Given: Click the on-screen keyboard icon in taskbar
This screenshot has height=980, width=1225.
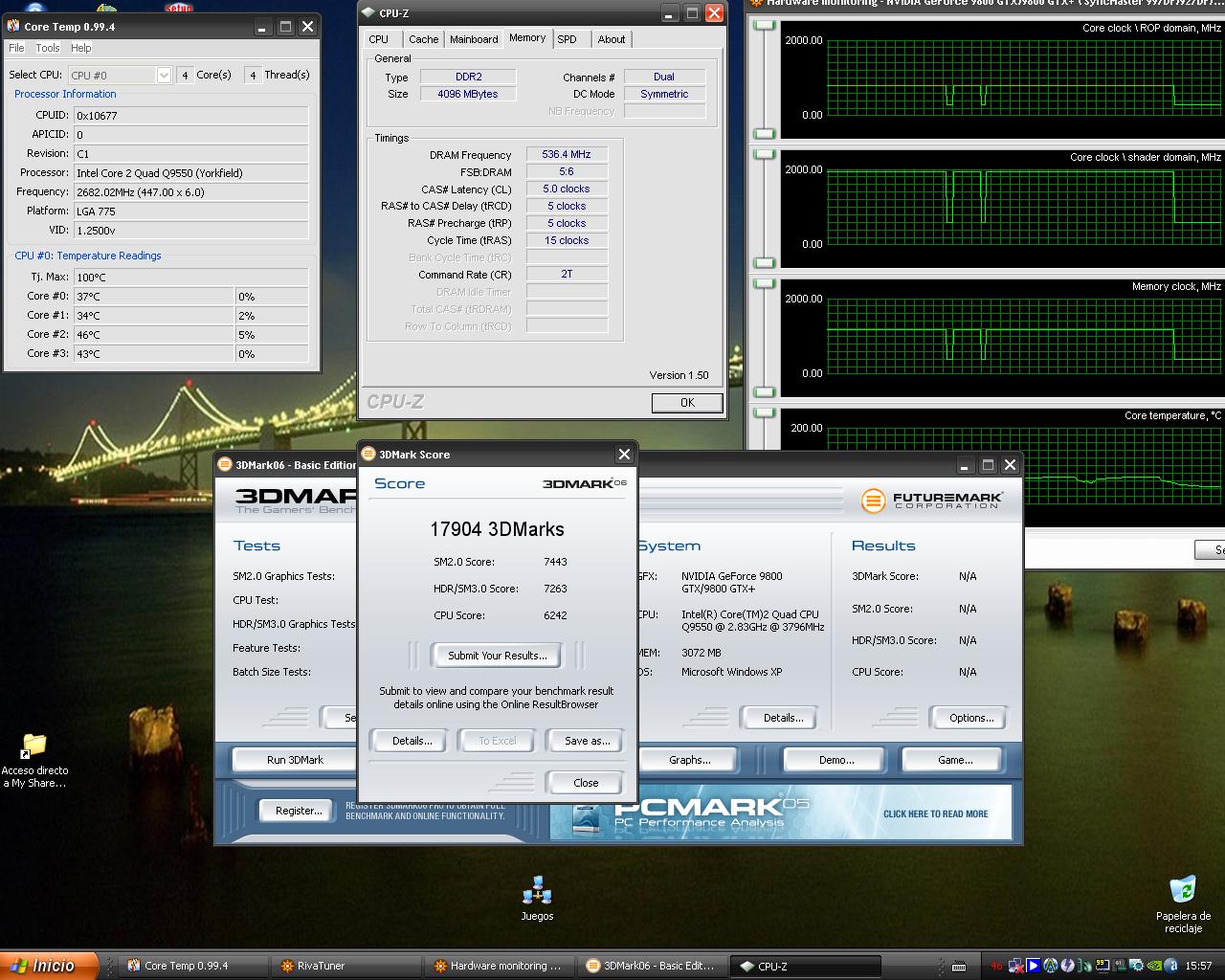Looking at the screenshot, I should [959, 966].
